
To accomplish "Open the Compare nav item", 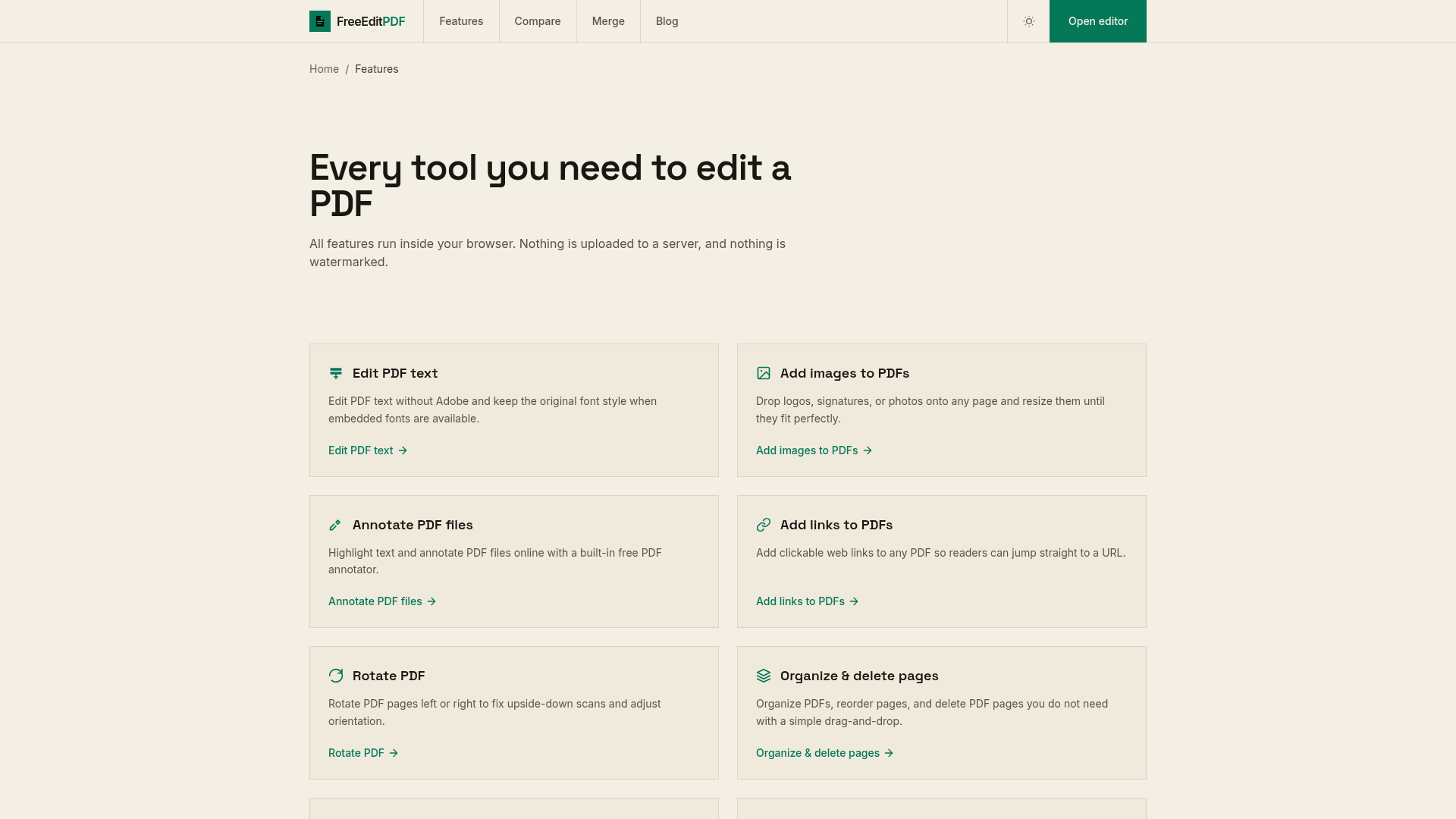I will coord(538,21).
